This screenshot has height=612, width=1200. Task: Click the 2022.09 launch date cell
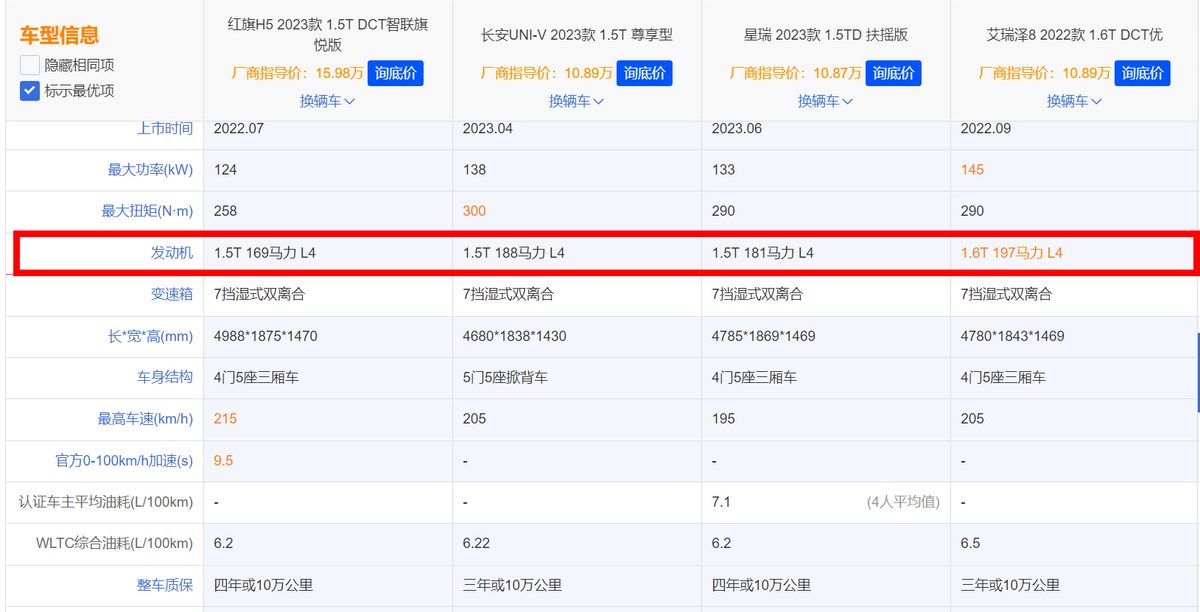point(986,129)
